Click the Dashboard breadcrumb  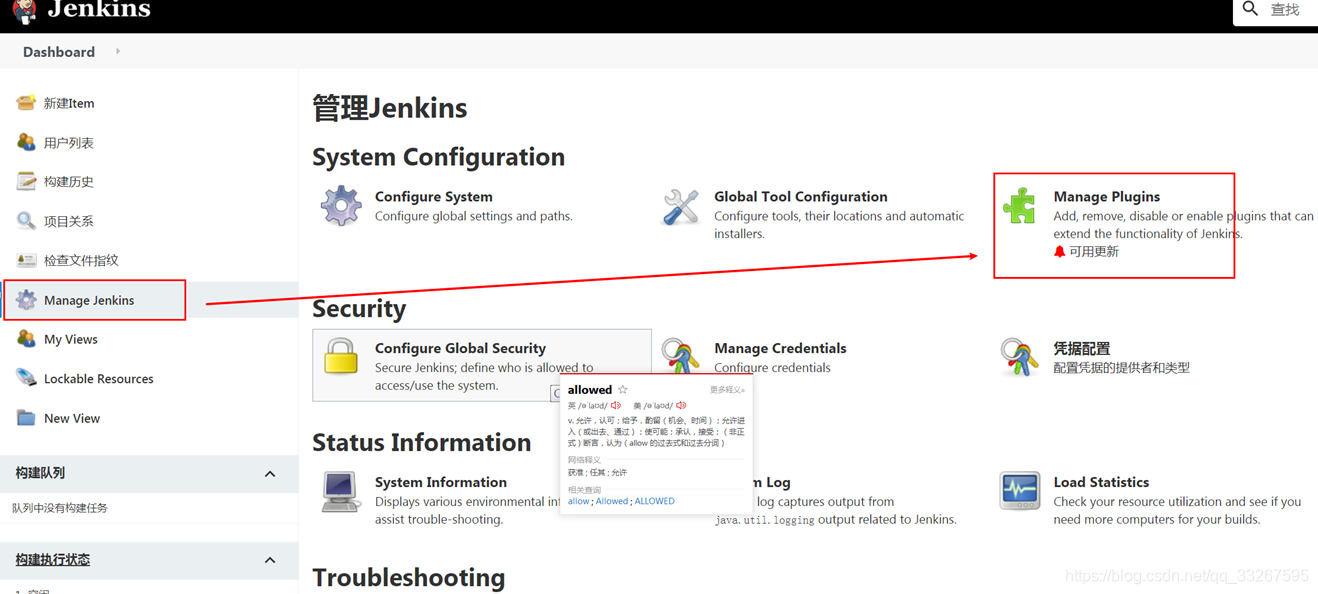pos(59,52)
